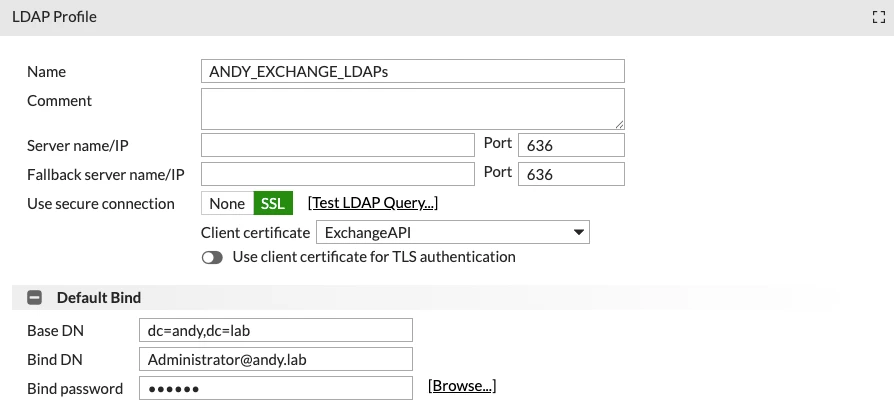Collapse the Default Bind section

[x=35, y=297]
